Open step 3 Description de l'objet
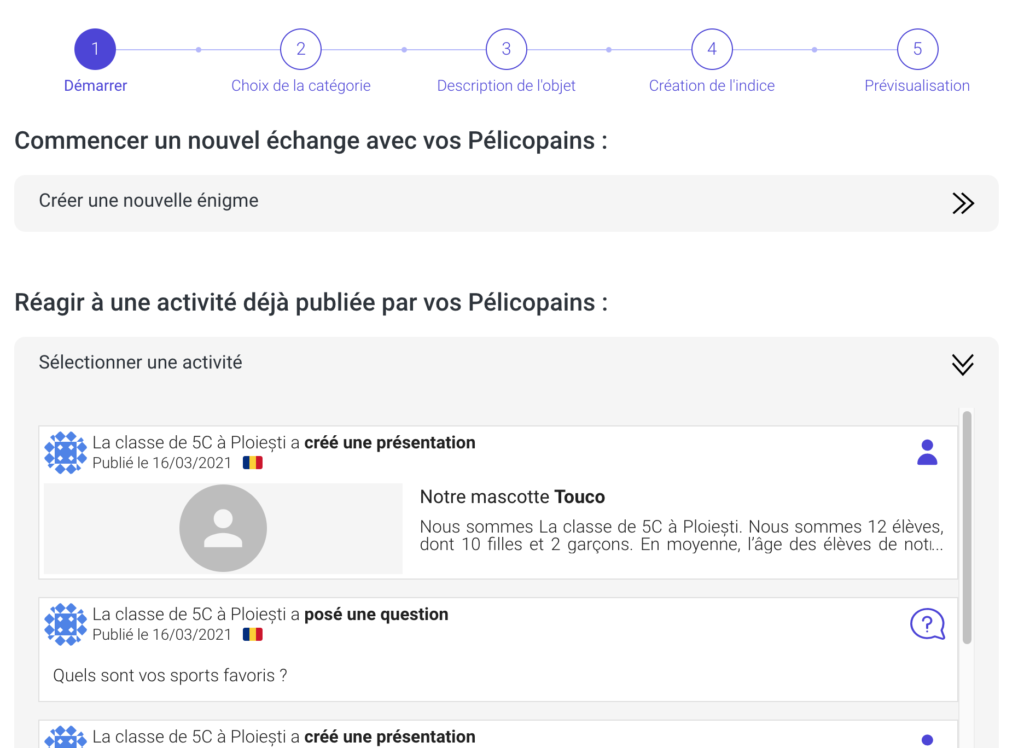 pos(506,49)
